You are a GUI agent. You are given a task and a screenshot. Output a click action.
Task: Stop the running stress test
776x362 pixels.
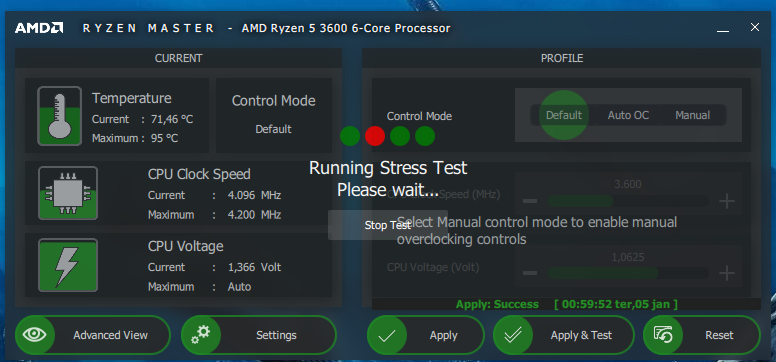coord(388,225)
